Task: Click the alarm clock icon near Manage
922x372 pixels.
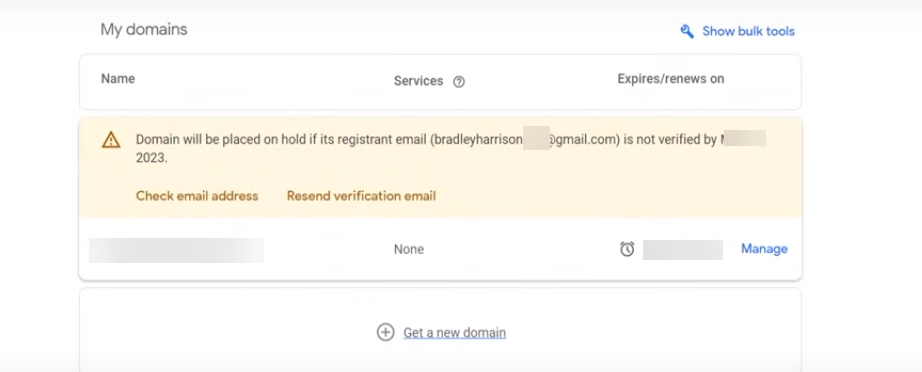Action: click(627, 249)
